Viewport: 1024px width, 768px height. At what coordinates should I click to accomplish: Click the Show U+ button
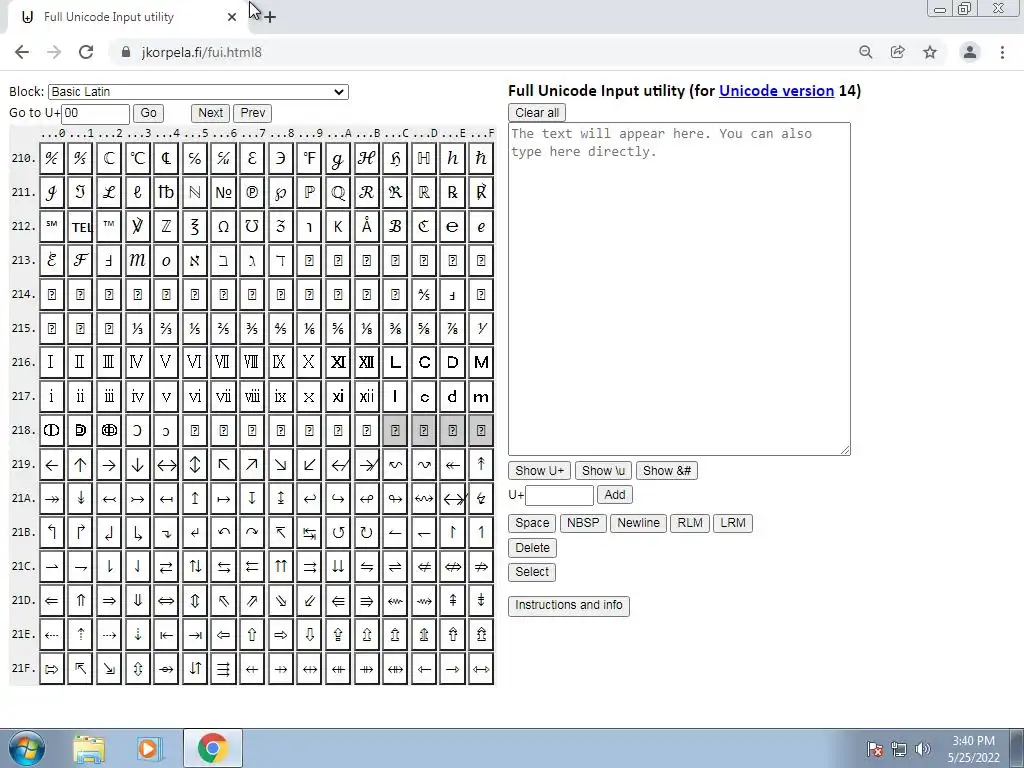click(539, 470)
